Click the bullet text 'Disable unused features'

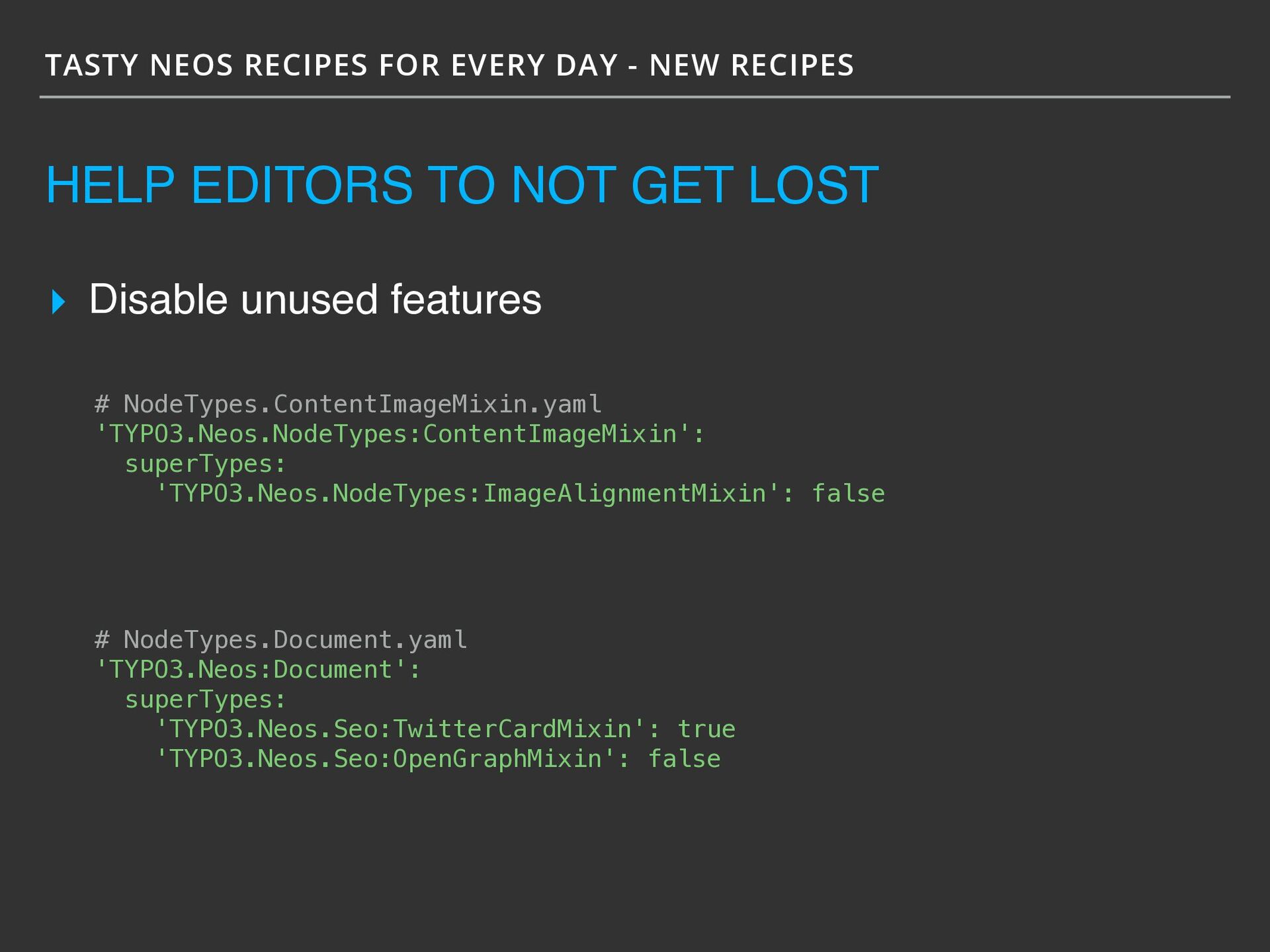coord(315,299)
